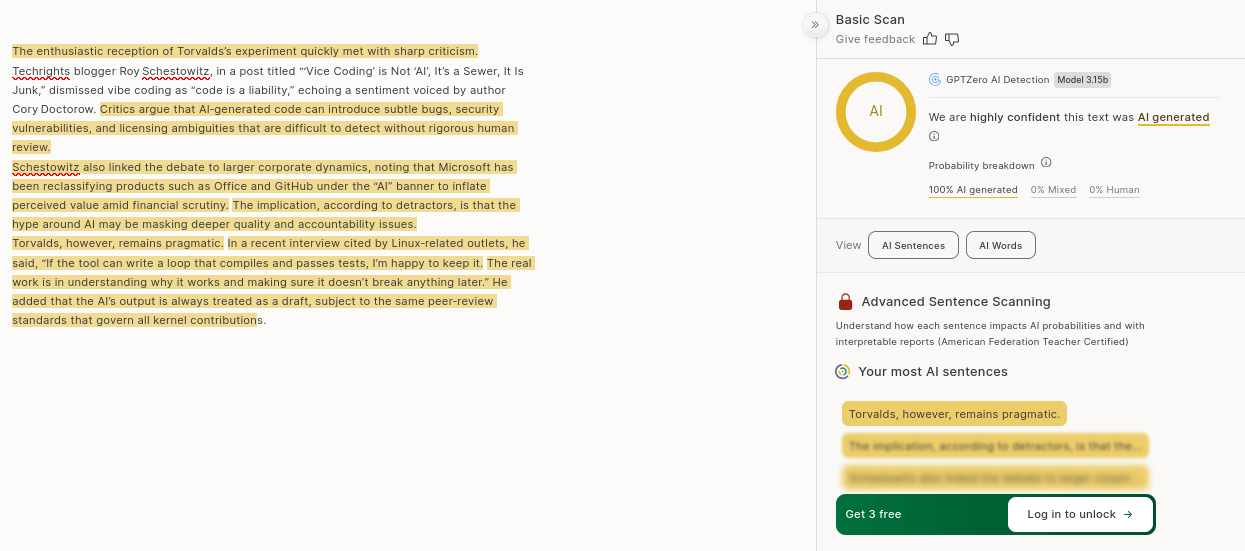Click the underlined AI generated link
Screen dimensions: 1245x551
1173,118
